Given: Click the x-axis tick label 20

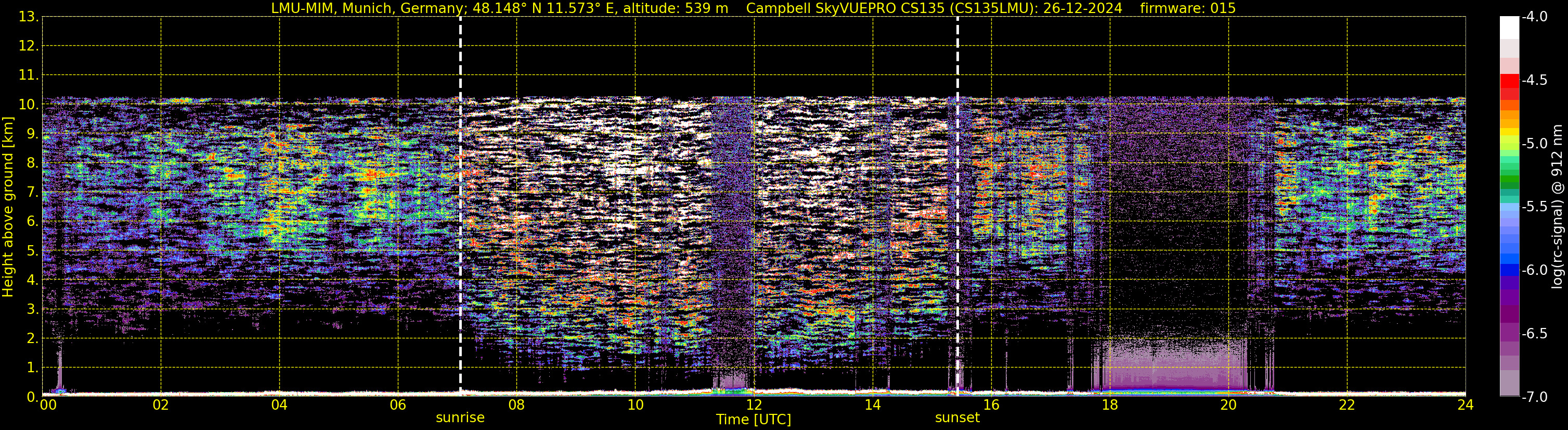Looking at the screenshot, I should coord(1228,405).
